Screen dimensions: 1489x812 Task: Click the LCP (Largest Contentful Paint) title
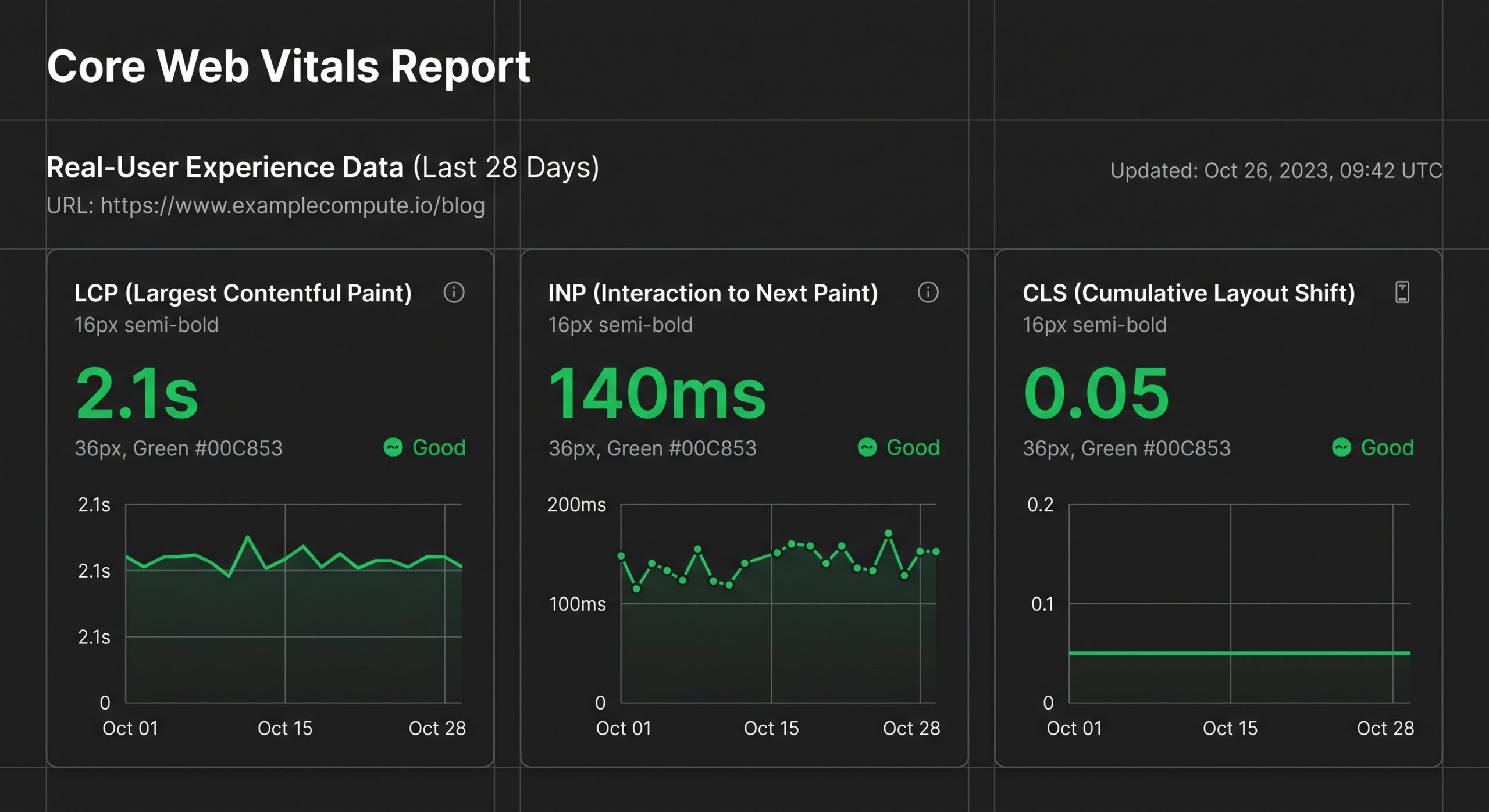(243, 293)
